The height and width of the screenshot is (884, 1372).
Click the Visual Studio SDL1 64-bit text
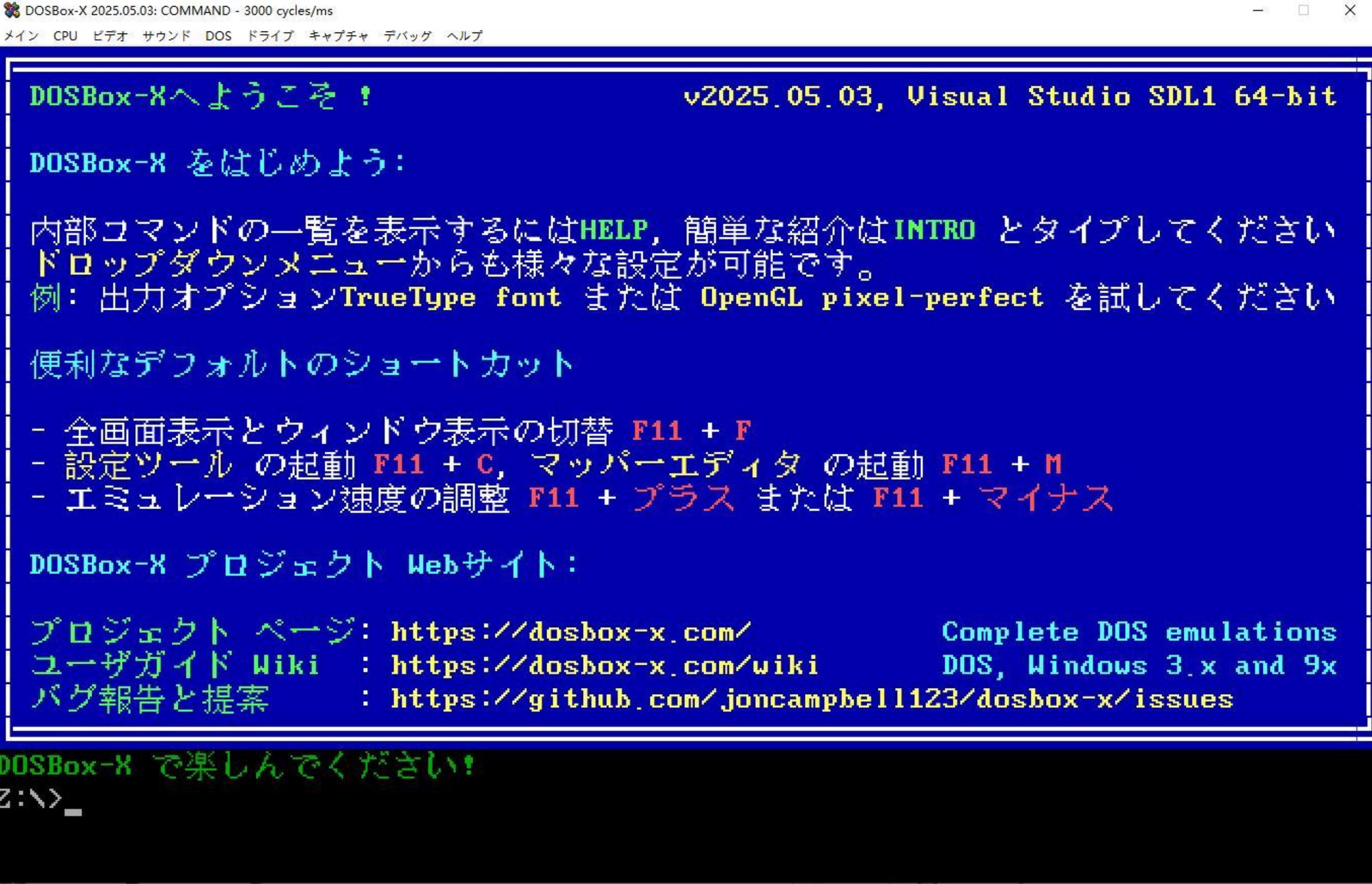pyautogui.click(x=1122, y=97)
